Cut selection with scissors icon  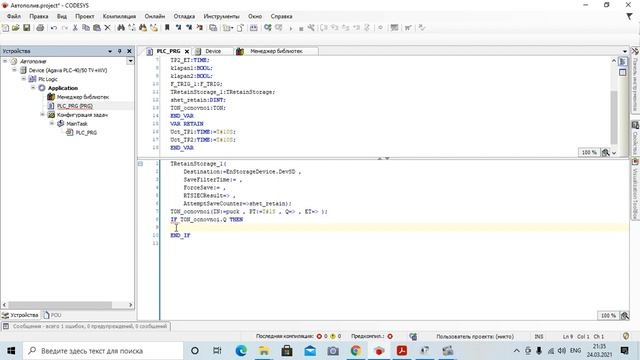(x=75, y=28)
